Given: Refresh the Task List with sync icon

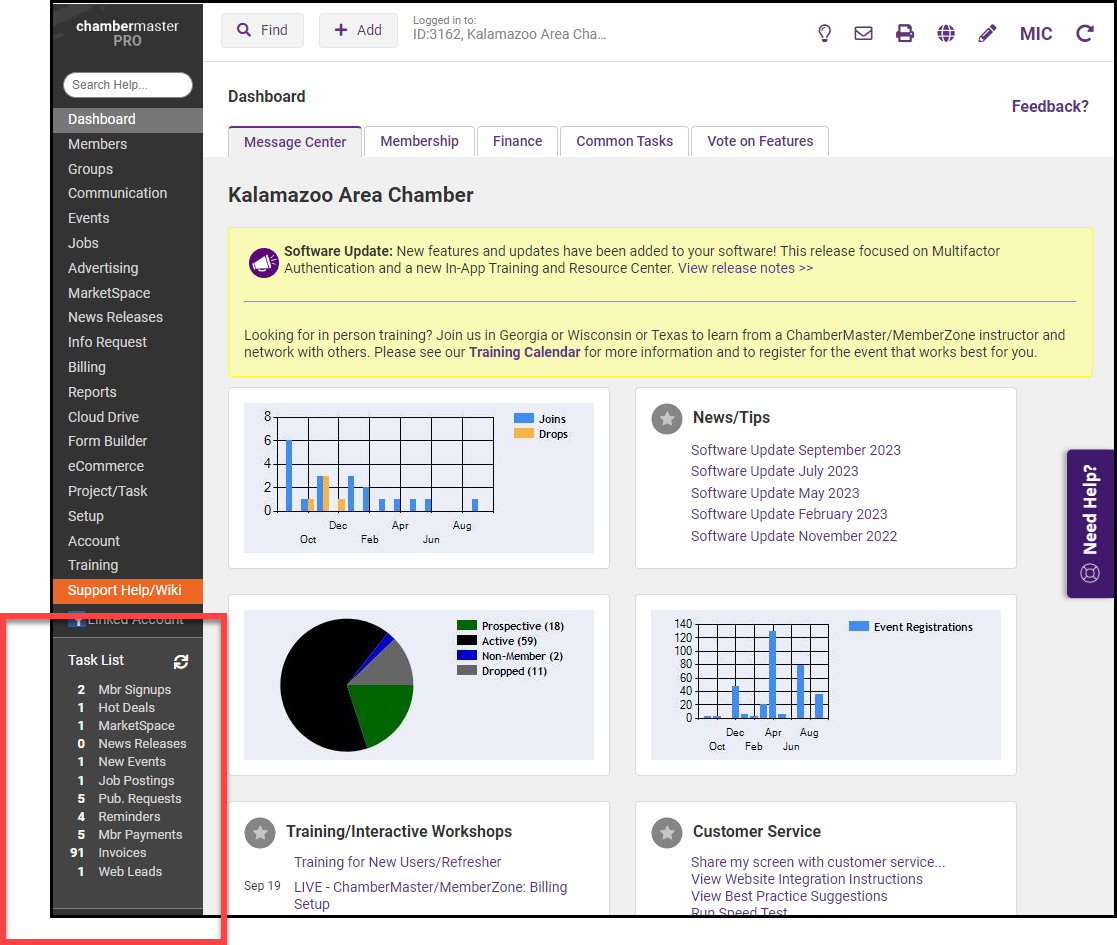Looking at the screenshot, I should tap(181, 661).
